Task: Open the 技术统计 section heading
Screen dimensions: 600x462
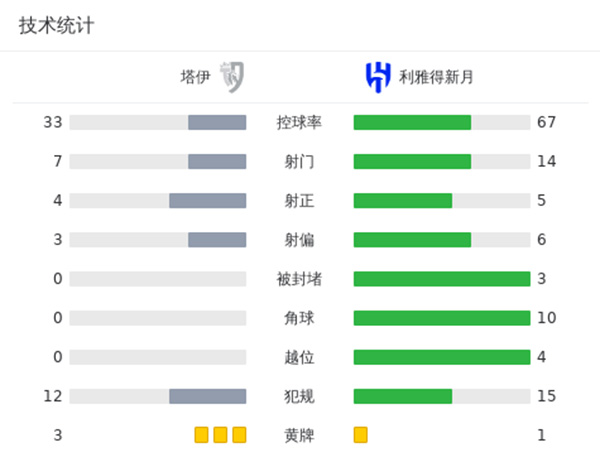Action: tap(56, 26)
